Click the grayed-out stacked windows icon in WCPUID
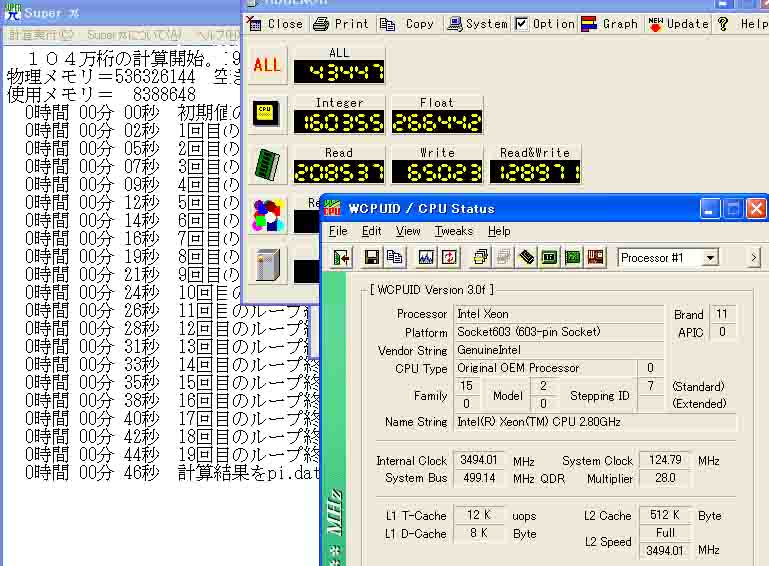Viewport: 769px width, 566px height. point(503,257)
